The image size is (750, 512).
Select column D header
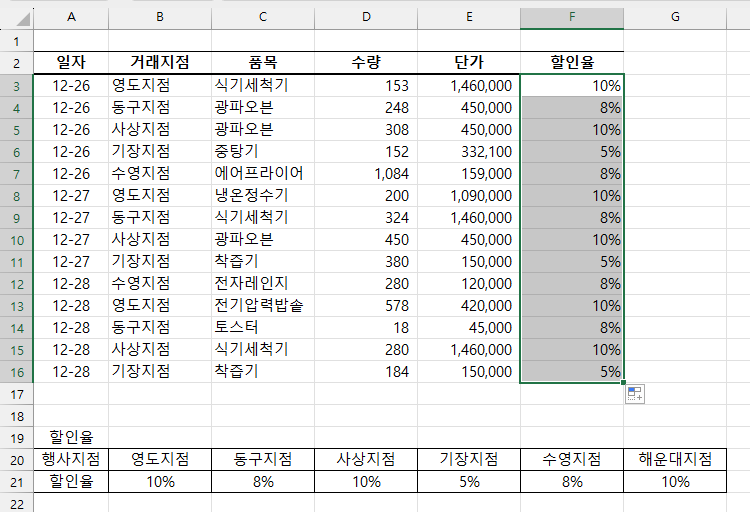point(366,17)
